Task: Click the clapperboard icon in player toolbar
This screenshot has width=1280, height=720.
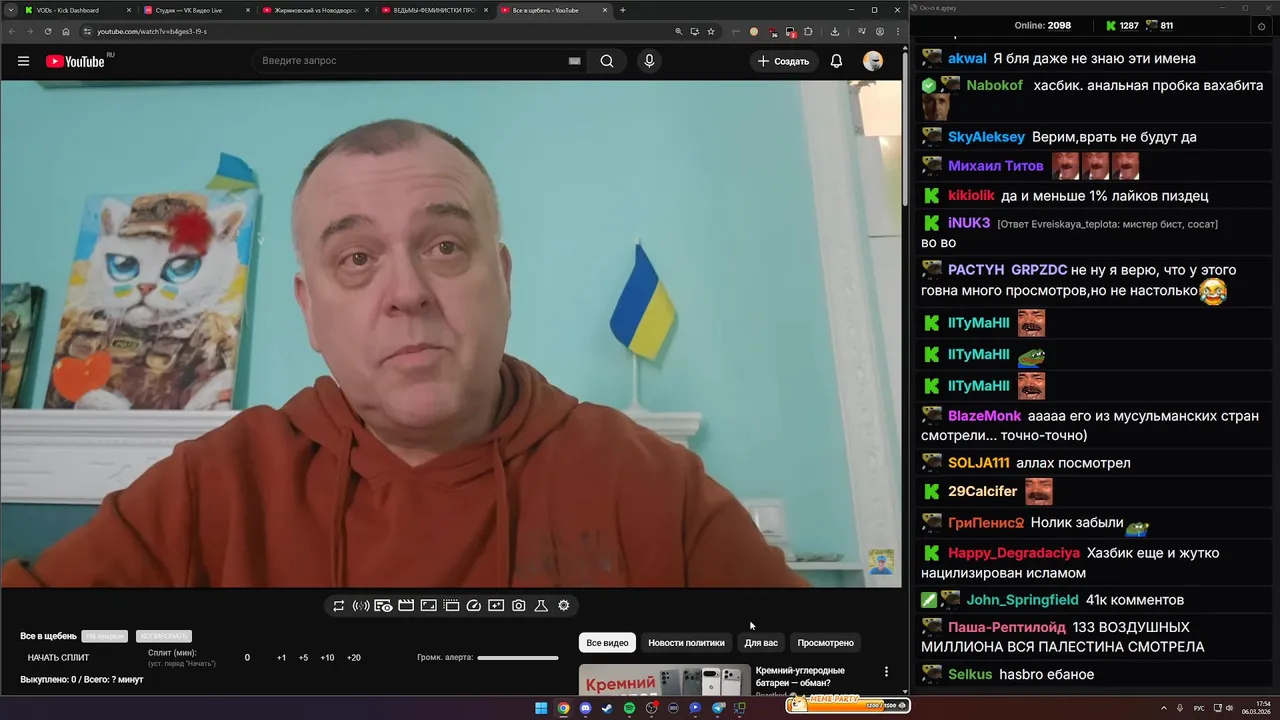Action: coord(406,606)
